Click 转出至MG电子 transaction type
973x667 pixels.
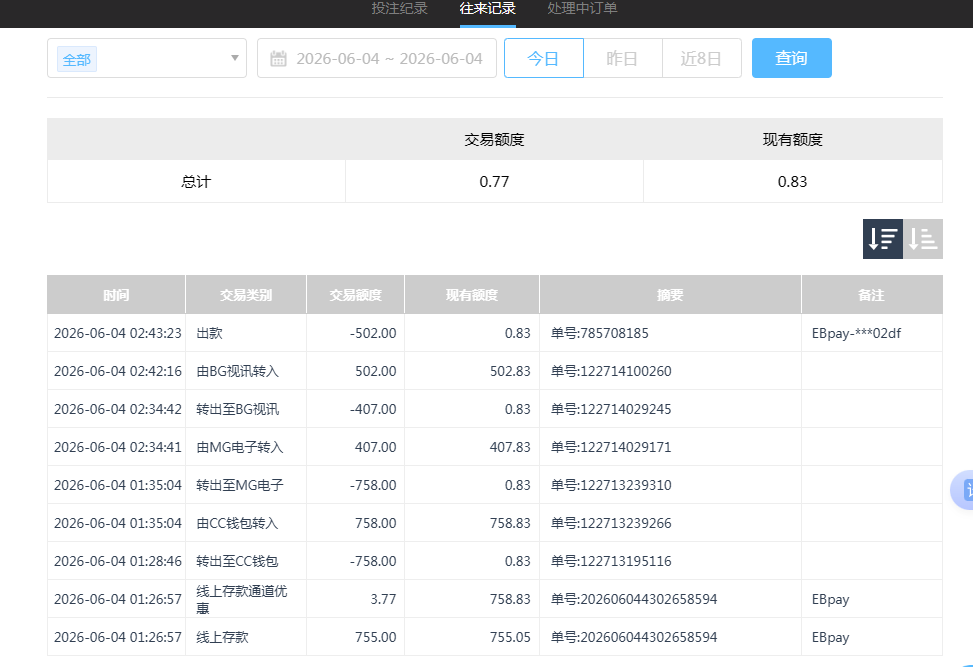point(240,485)
